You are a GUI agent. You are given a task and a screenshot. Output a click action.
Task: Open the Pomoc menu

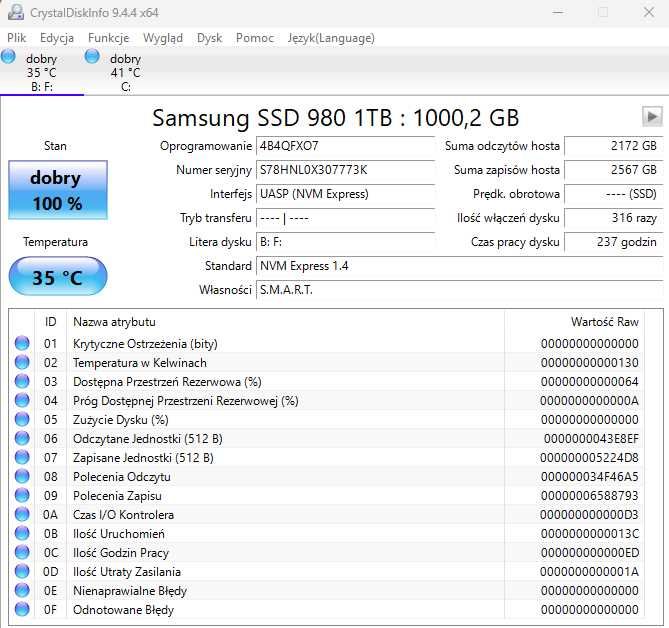[255, 38]
